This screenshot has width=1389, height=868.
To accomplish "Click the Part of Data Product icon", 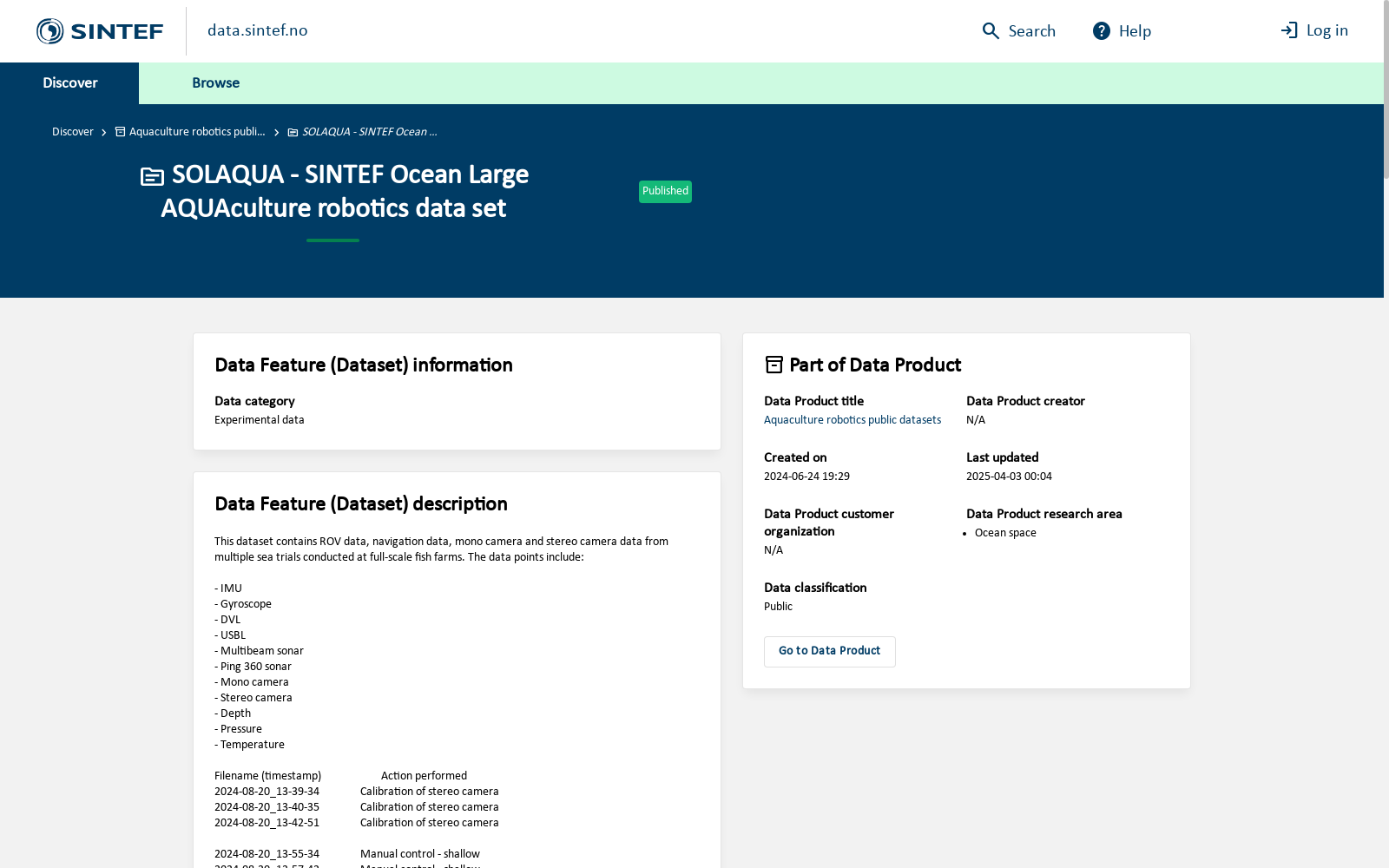I will pyautogui.click(x=773, y=365).
